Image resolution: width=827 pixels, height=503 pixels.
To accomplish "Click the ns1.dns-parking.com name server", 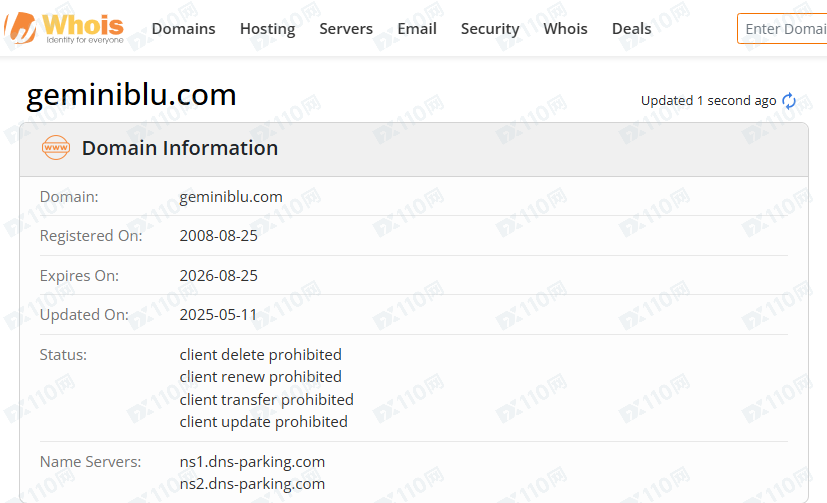I will [252, 462].
